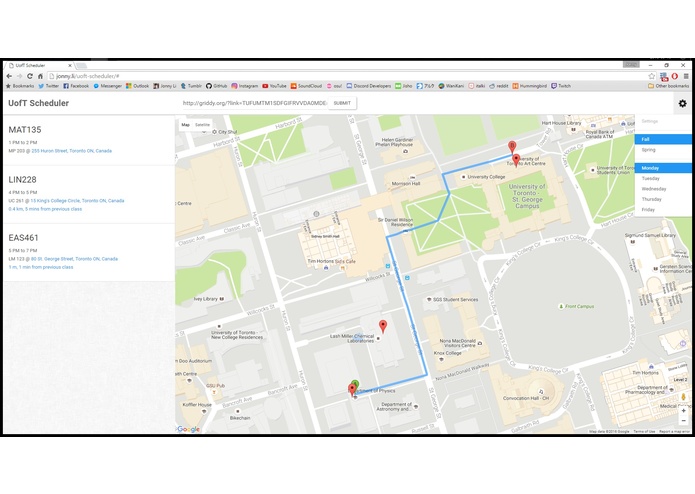Click the browser back arrow
695x494 pixels.
[9, 76]
